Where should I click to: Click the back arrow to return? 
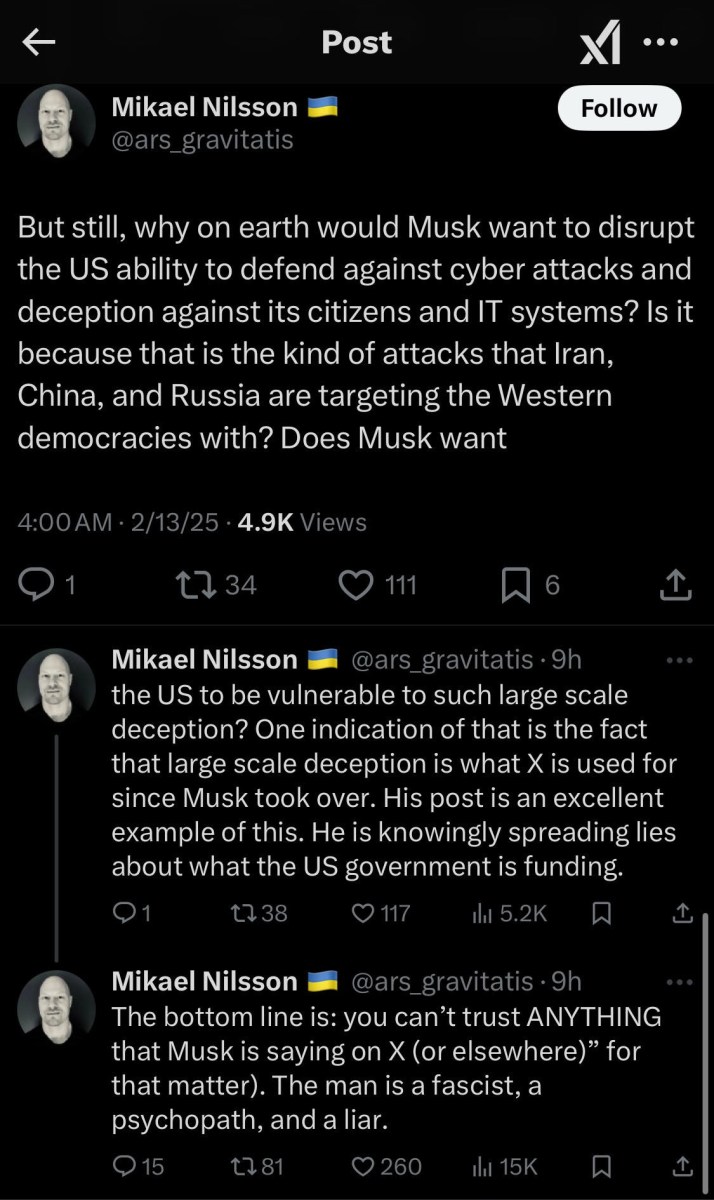38,42
